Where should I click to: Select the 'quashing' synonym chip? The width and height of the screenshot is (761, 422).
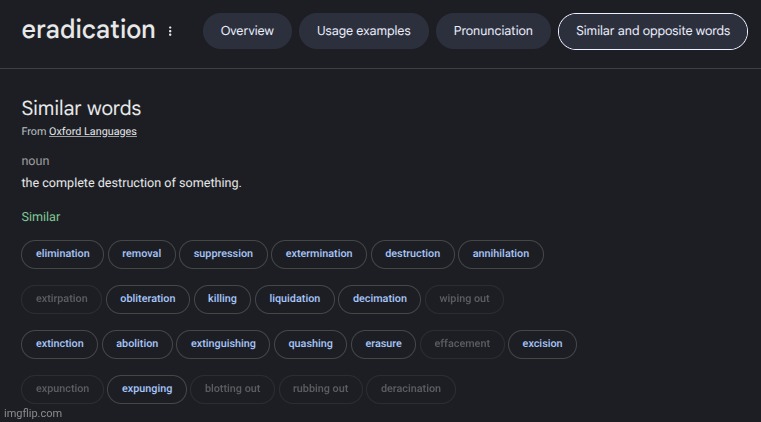point(311,344)
